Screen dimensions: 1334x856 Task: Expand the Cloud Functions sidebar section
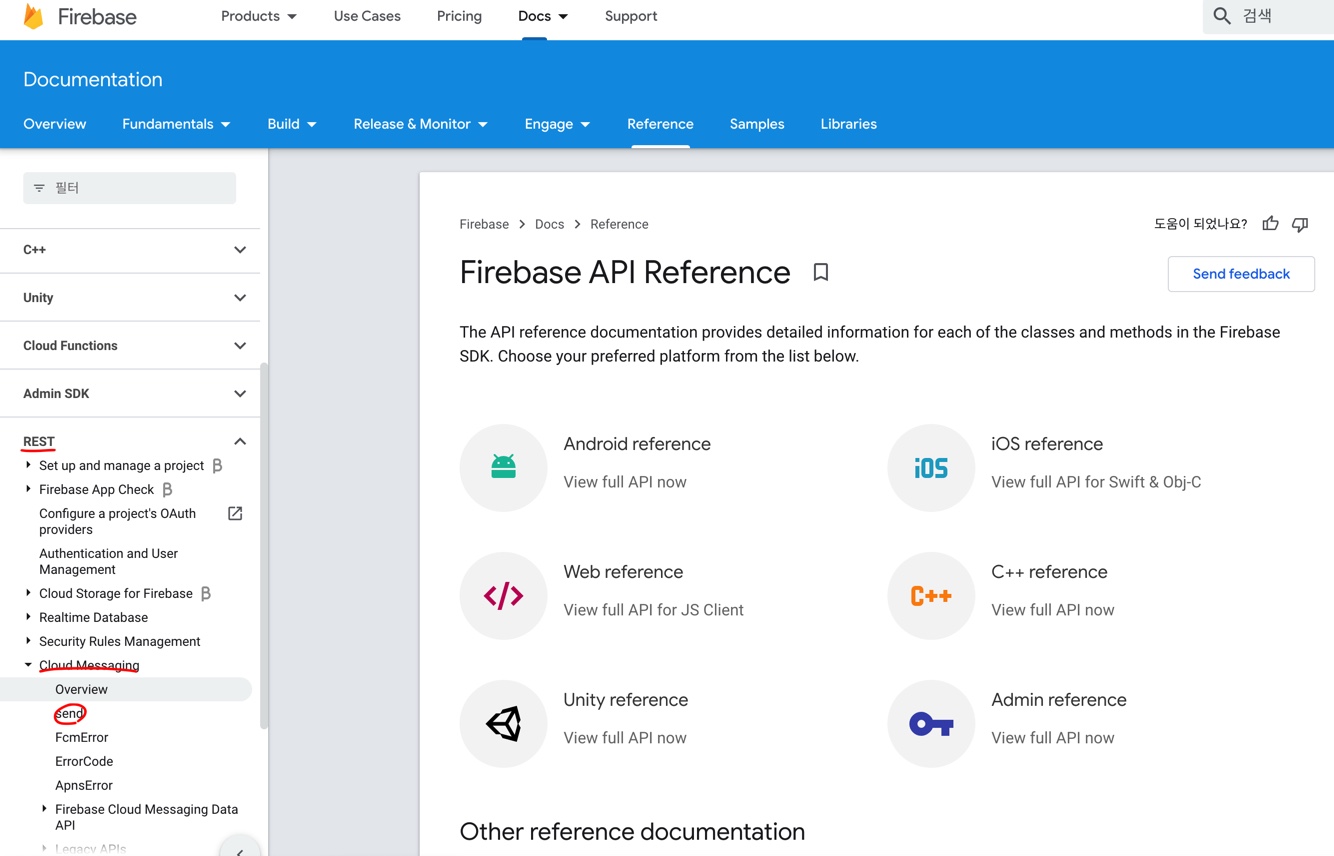coord(240,346)
